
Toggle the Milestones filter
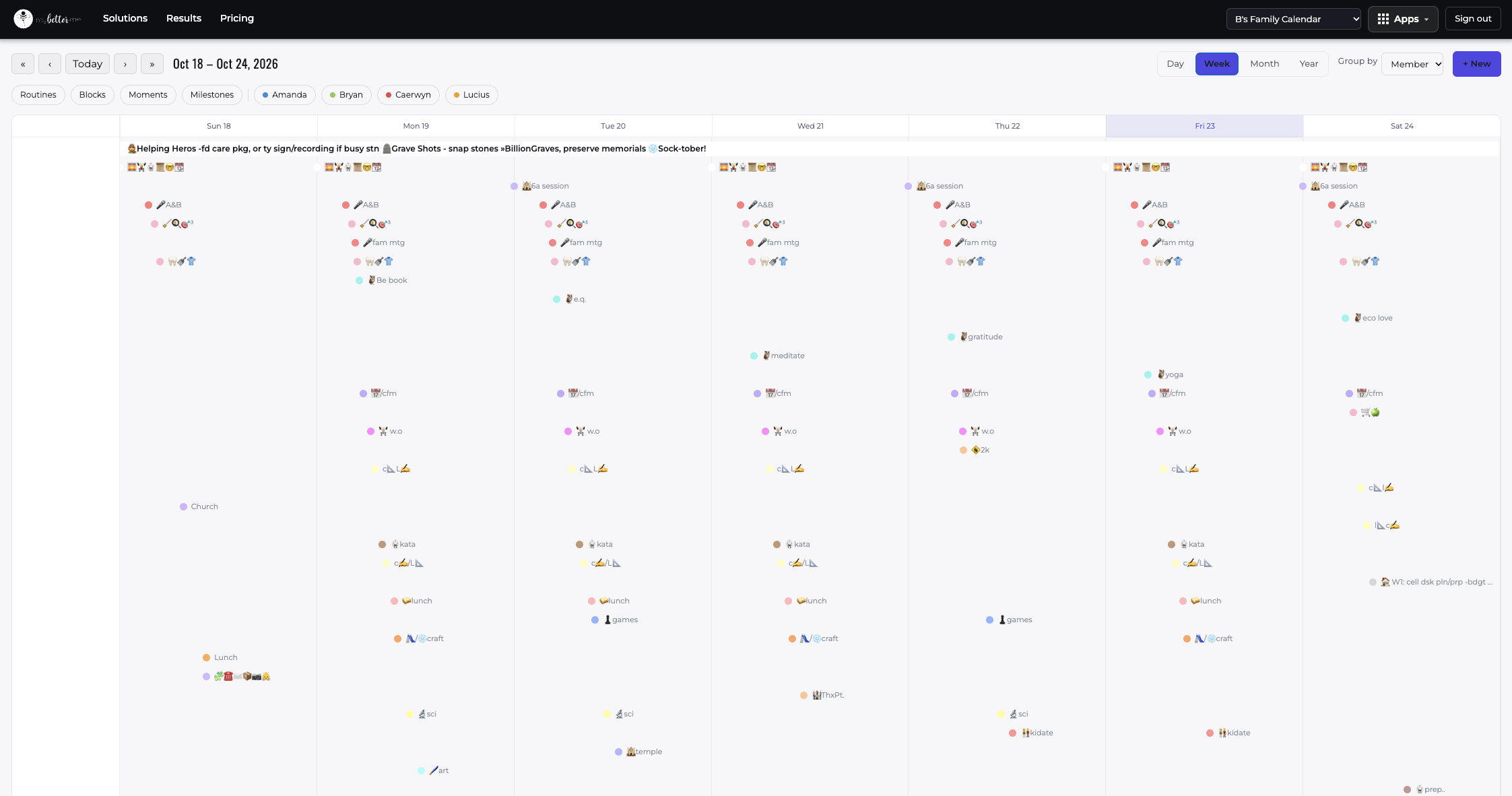click(212, 95)
